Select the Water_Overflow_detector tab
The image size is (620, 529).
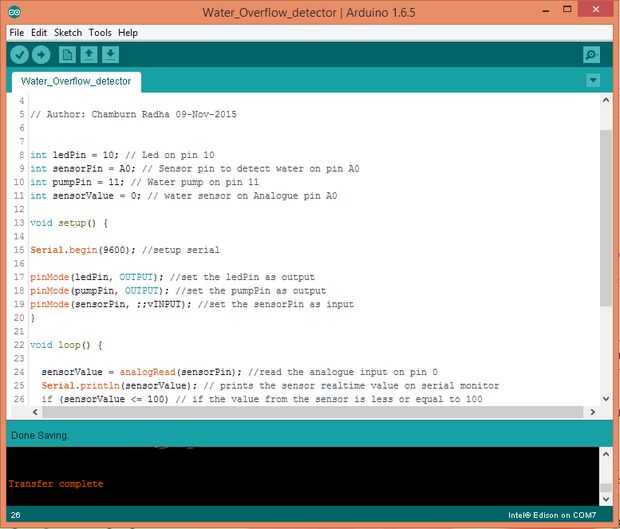pos(76,81)
